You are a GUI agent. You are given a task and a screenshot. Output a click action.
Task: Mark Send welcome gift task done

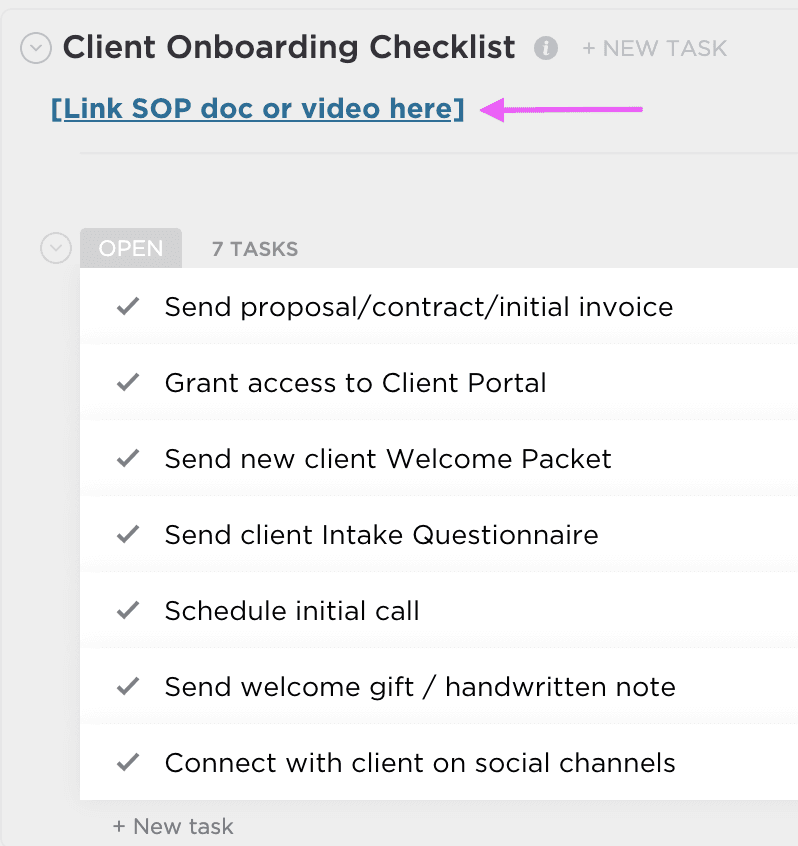pyautogui.click(x=127, y=686)
